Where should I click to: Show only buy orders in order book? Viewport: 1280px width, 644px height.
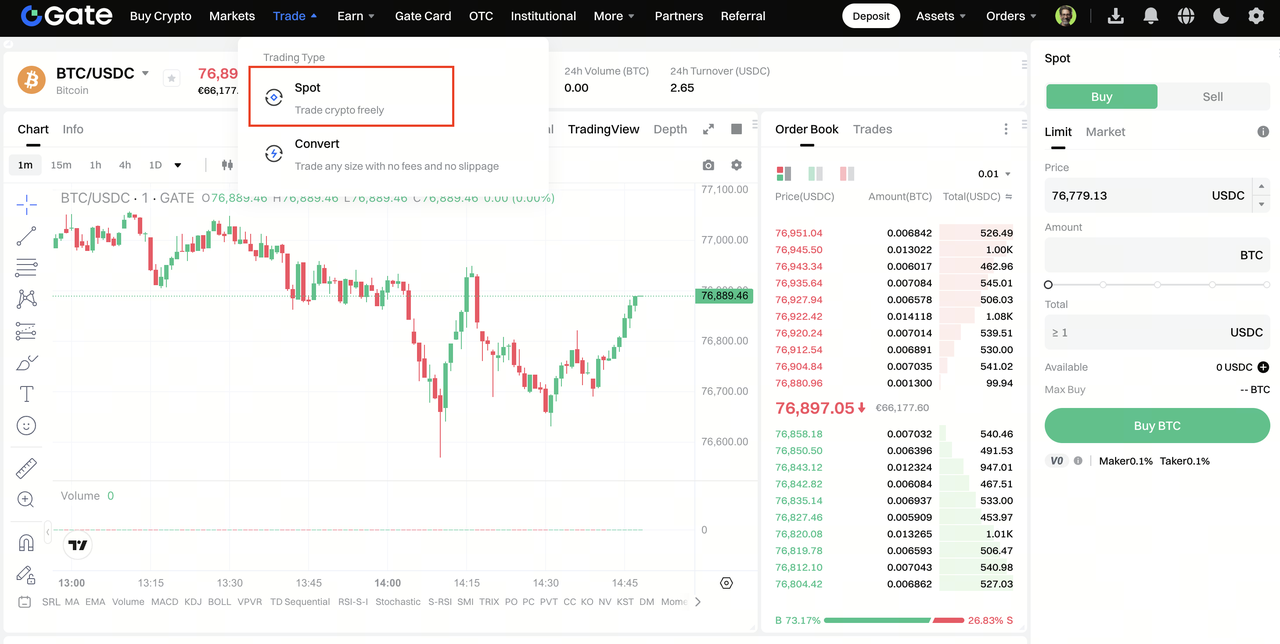(815, 173)
